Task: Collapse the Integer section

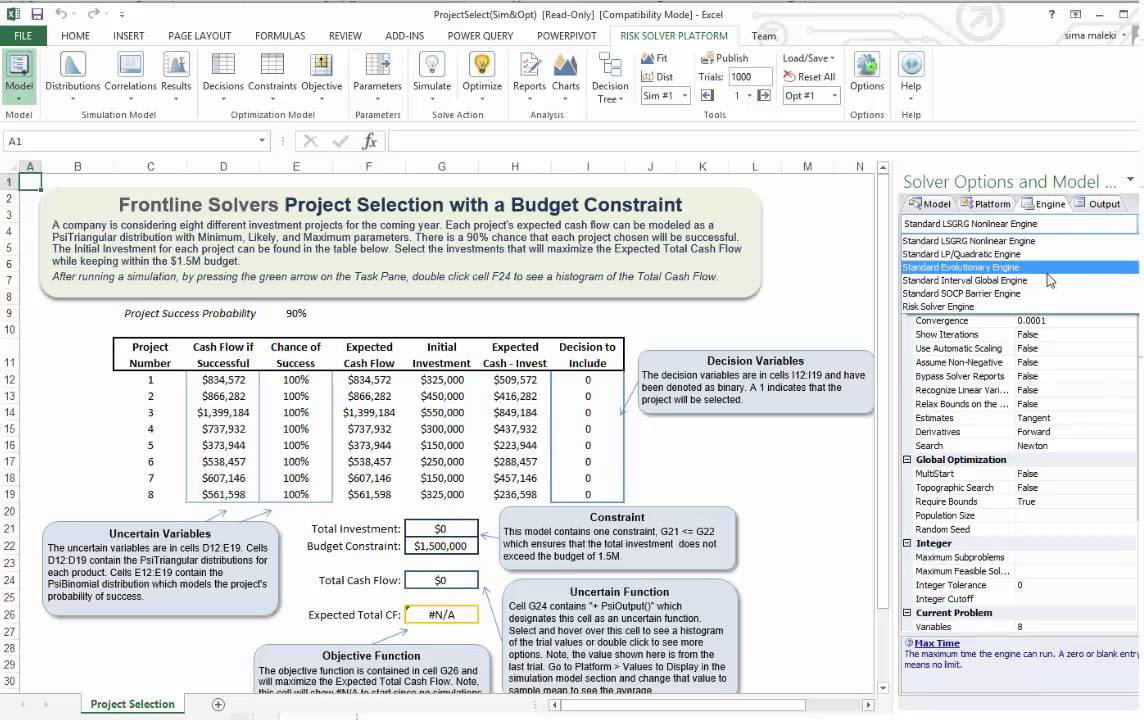Action: (907, 543)
